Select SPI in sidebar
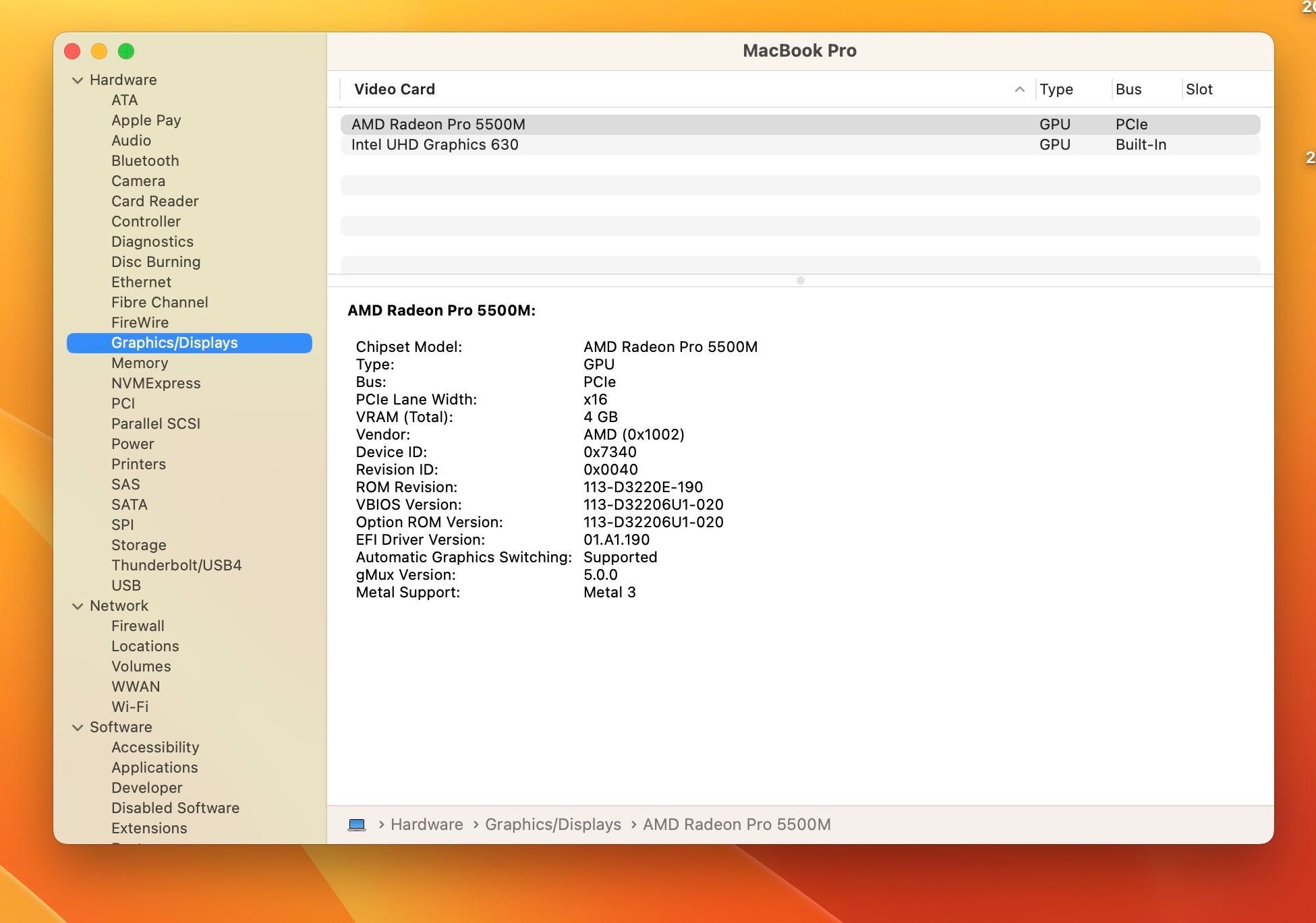 point(122,525)
